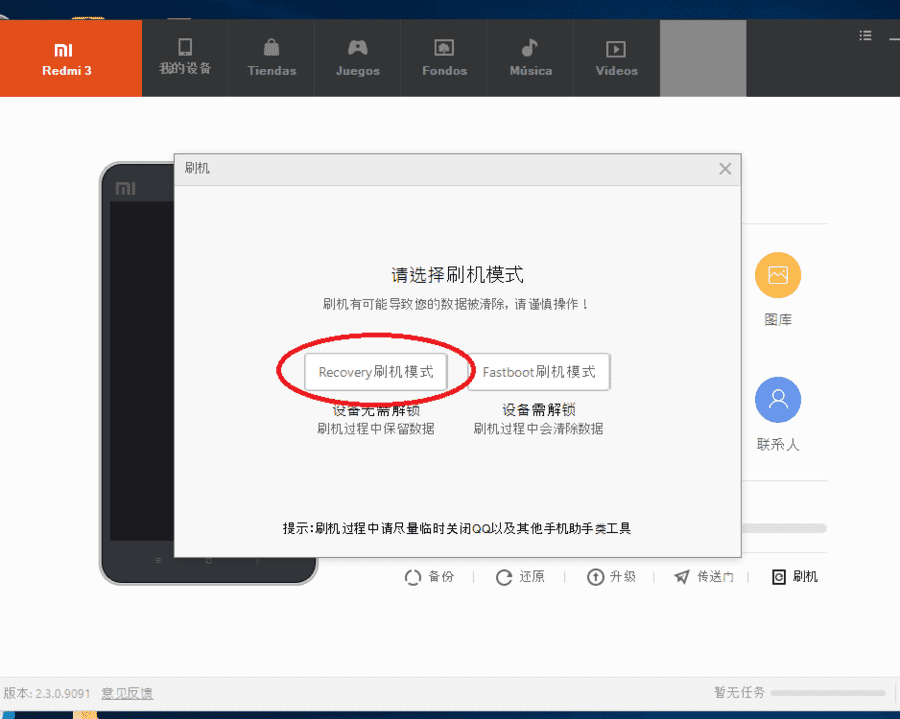900x719 pixels.
Task: Click the version text 版本: 2.3.0.9091
Action: pyautogui.click(x=47, y=693)
